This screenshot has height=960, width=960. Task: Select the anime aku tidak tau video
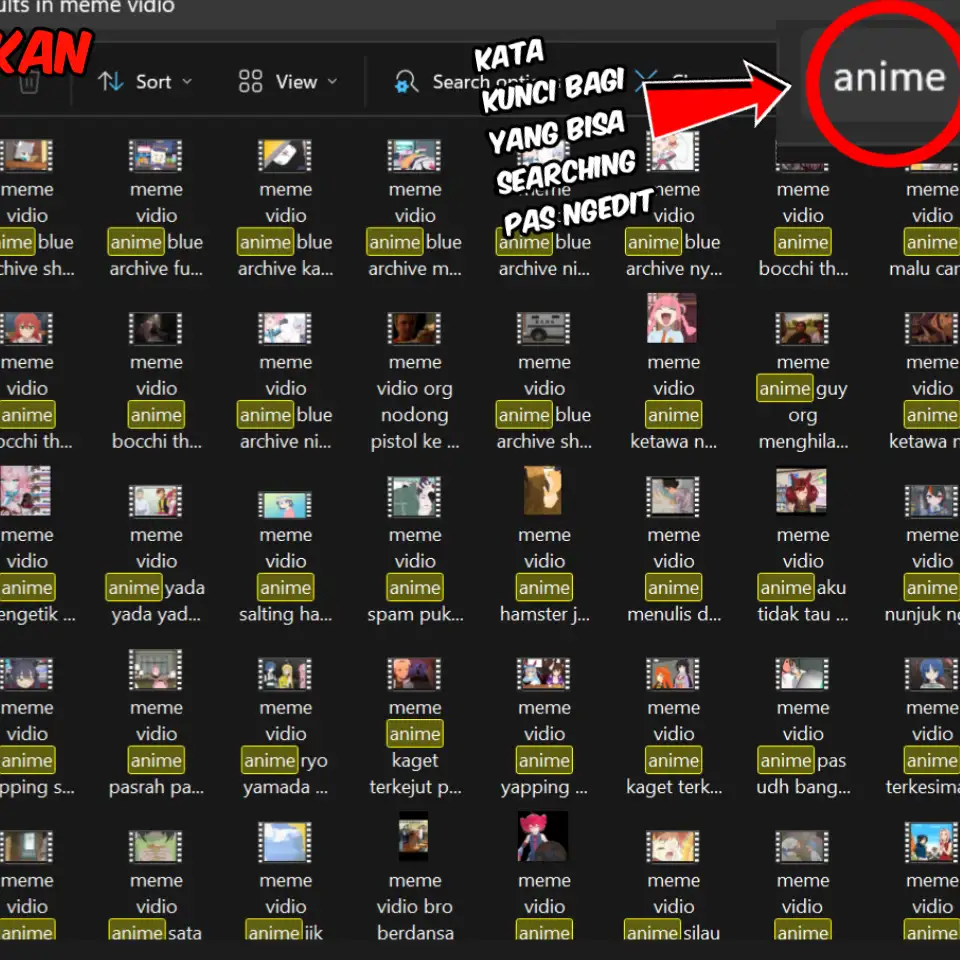click(803, 545)
